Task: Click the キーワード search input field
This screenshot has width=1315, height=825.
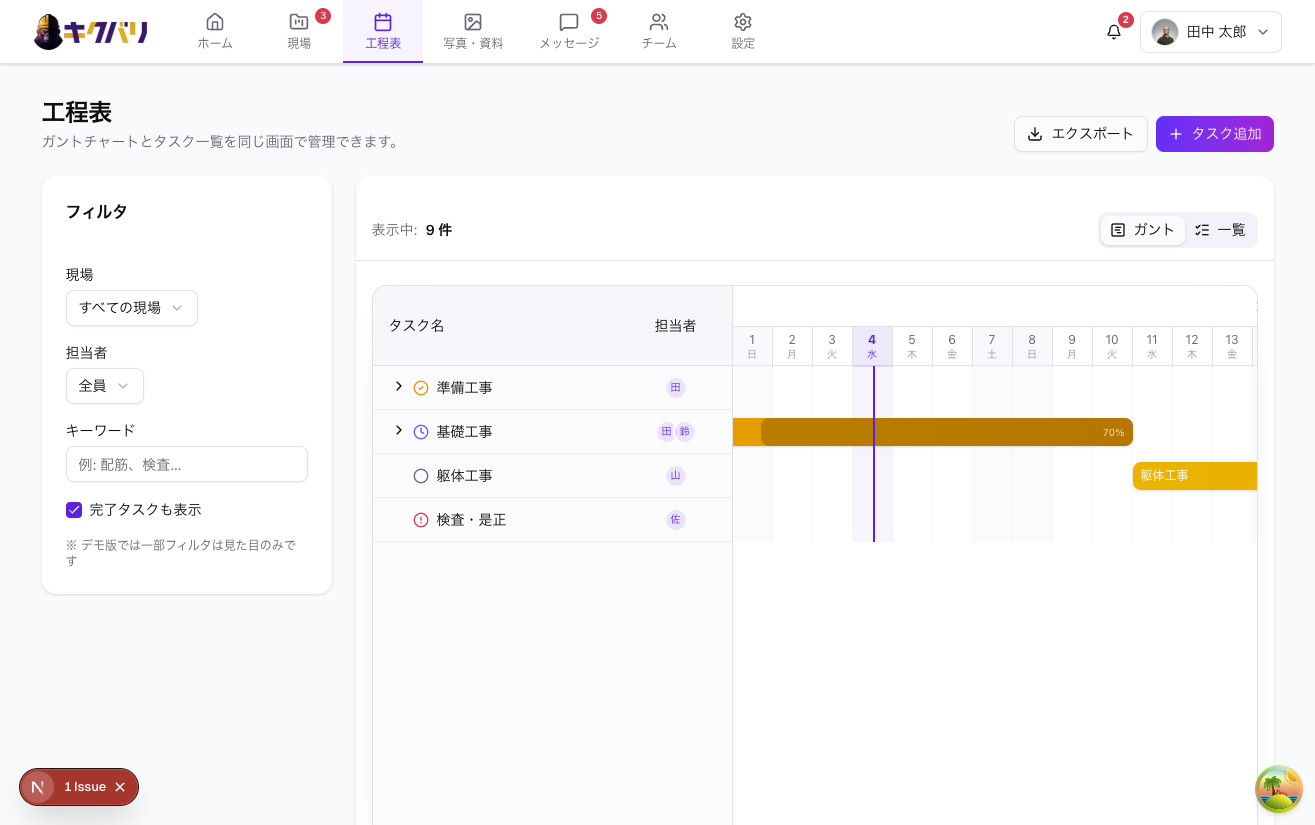Action: coord(187,464)
